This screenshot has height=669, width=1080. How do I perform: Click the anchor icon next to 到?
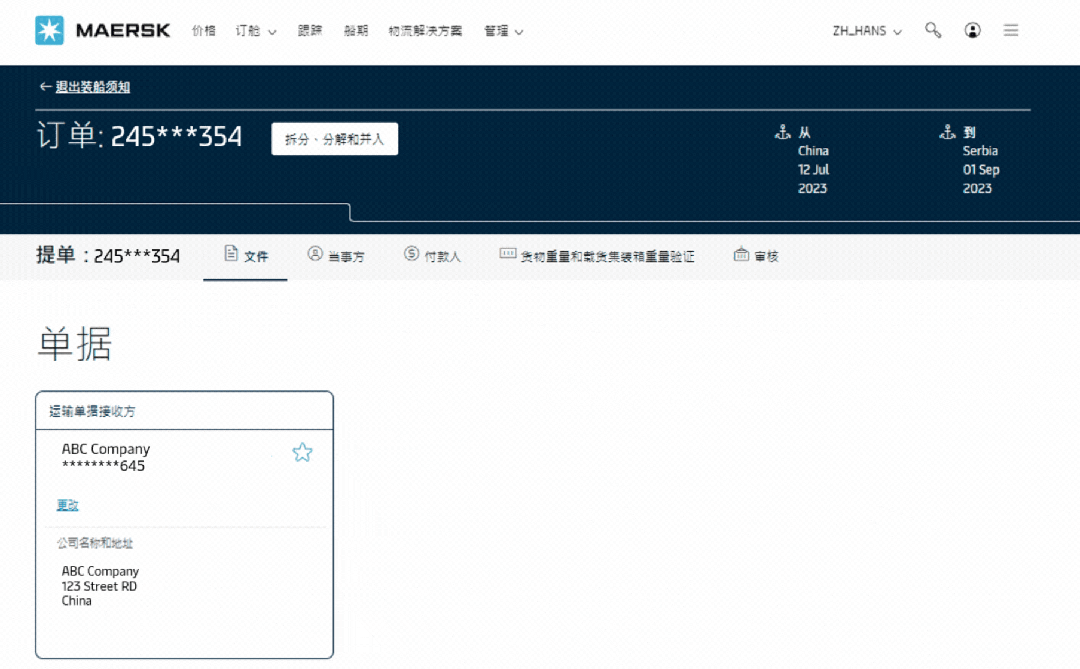(947, 132)
